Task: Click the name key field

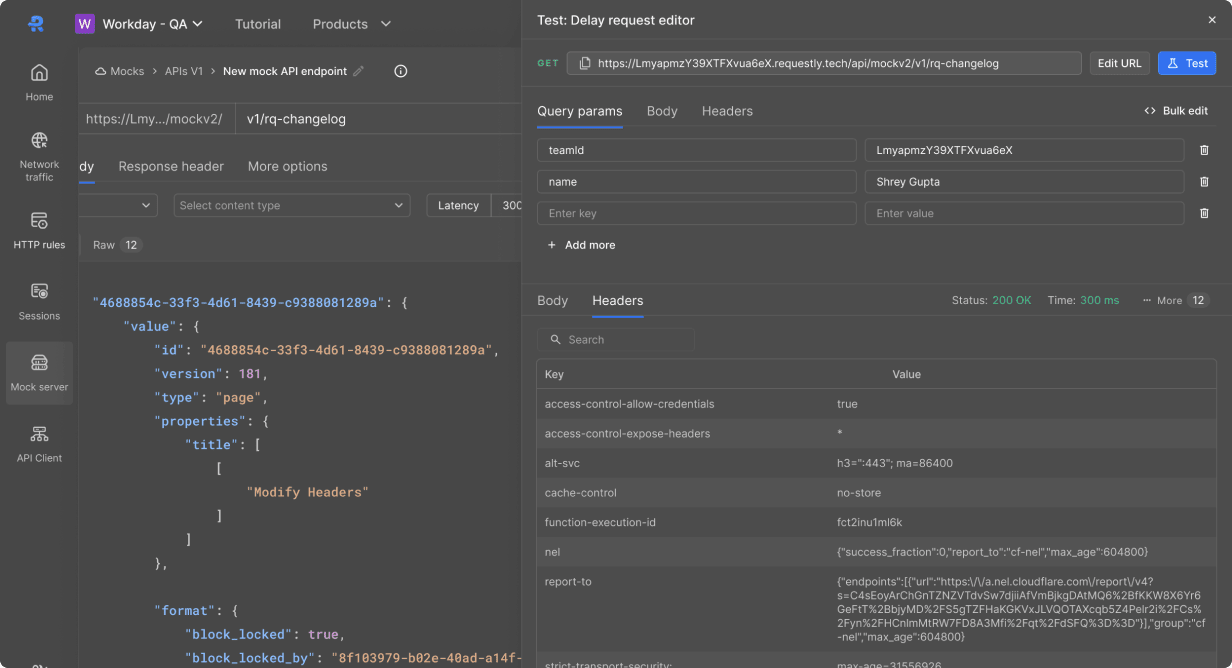Action: pyautogui.click(x=697, y=182)
